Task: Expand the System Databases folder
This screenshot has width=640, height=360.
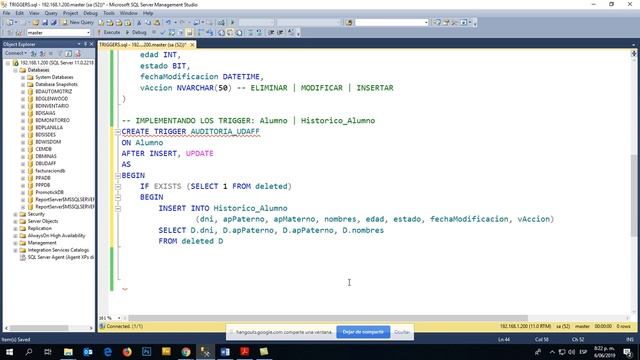Action: pyautogui.click(x=23, y=77)
